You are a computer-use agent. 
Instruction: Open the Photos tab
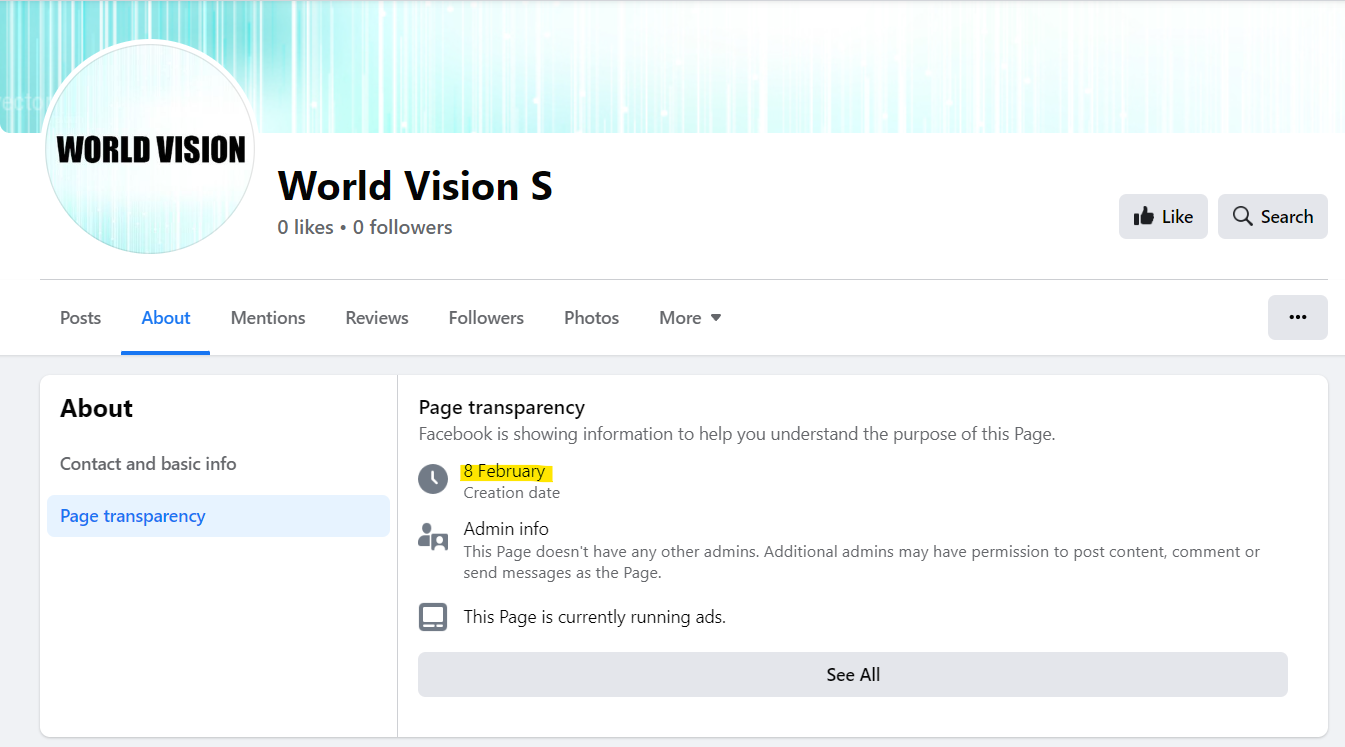(x=592, y=317)
